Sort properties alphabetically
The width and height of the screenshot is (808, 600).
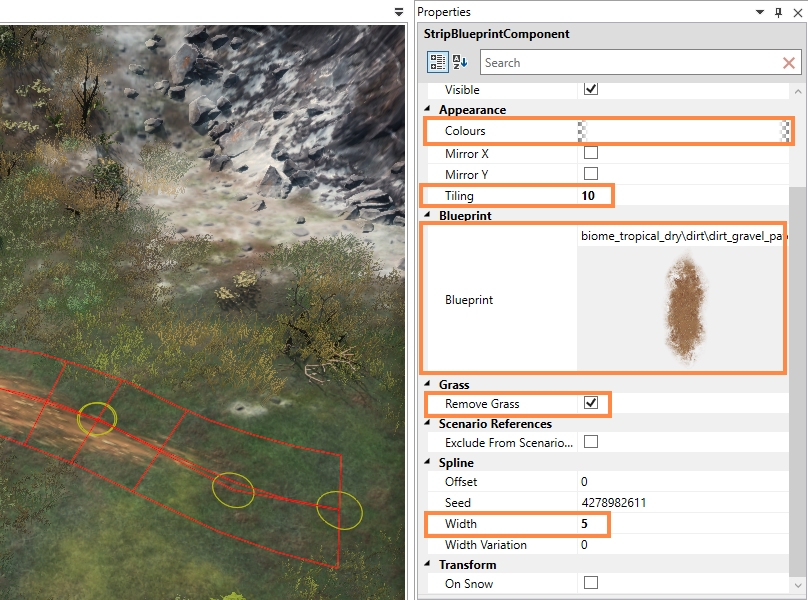click(x=460, y=62)
